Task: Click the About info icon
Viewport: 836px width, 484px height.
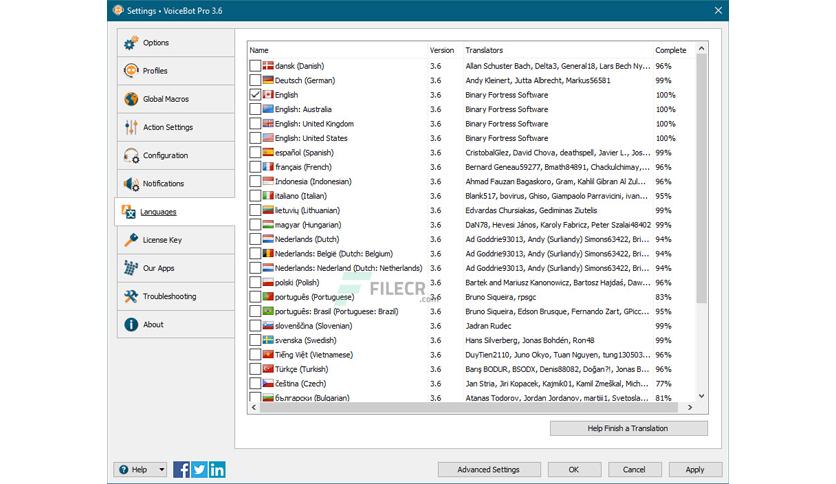Action: click(x=131, y=325)
